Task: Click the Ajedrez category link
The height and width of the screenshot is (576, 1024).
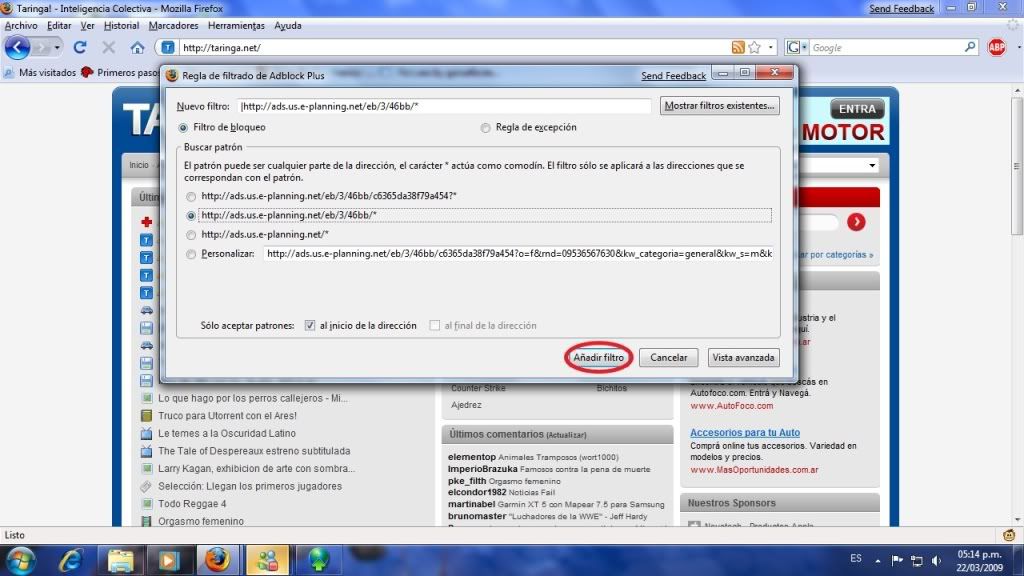Action: (x=466, y=405)
